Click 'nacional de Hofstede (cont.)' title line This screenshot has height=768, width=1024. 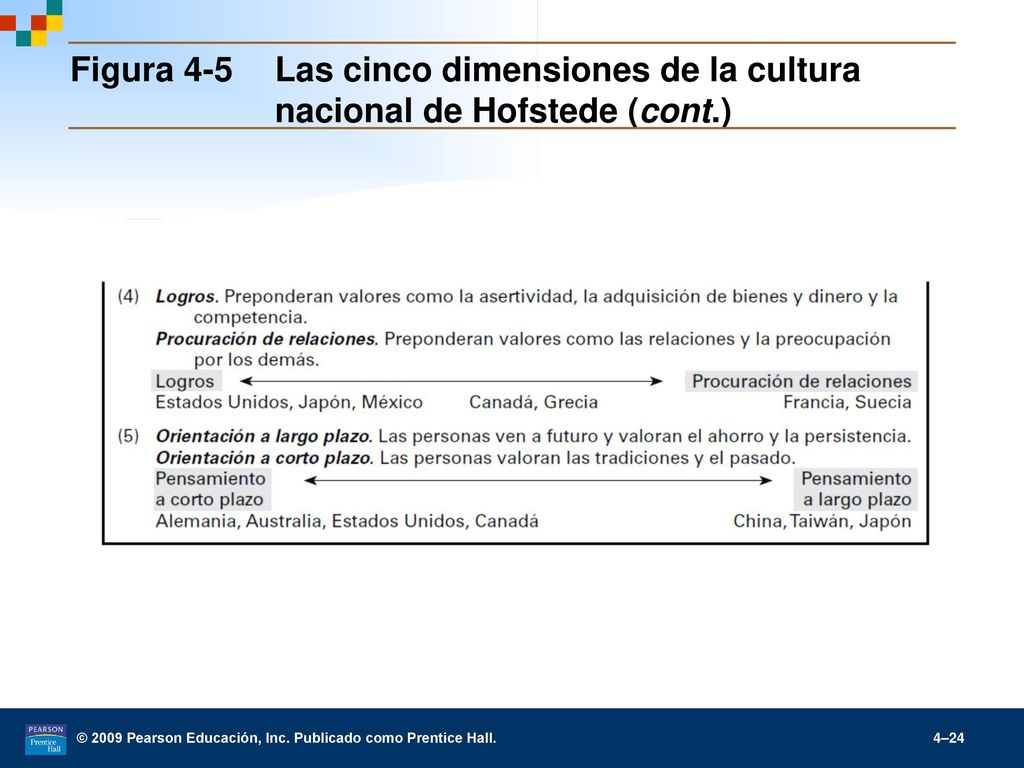(x=503, y=110)
